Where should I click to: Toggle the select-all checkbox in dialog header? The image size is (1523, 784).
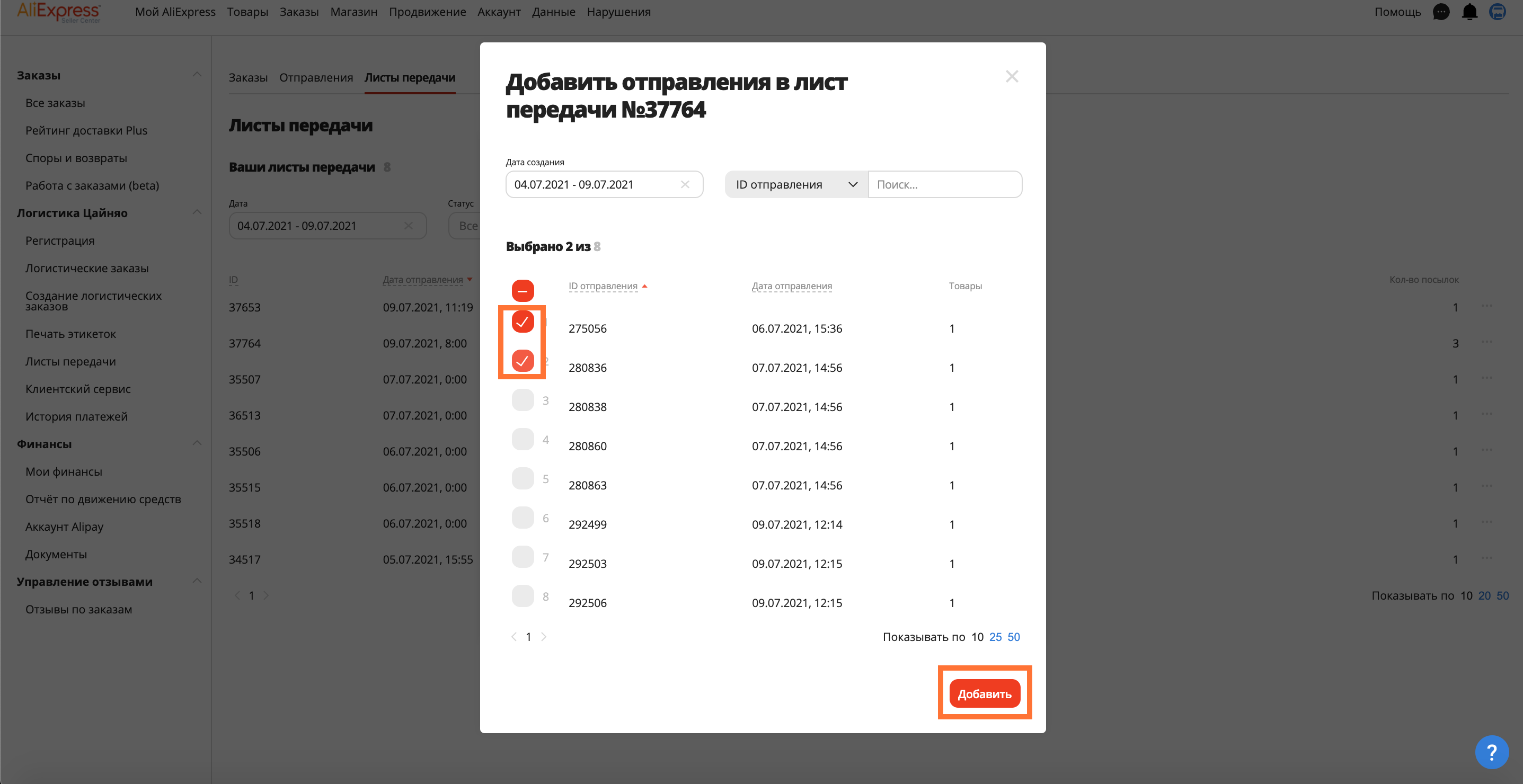[523, 290]
